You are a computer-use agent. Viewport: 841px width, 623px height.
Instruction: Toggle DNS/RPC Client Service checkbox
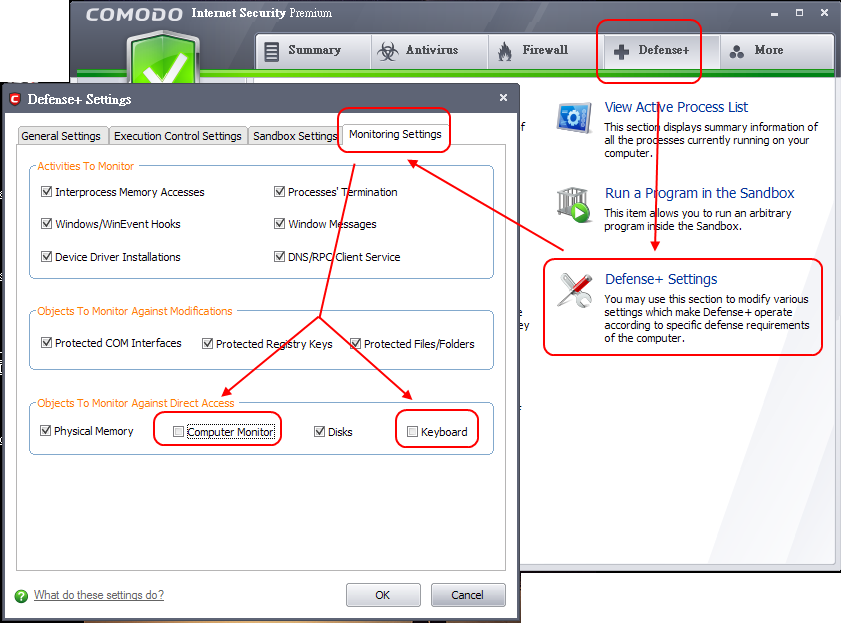(279, 257)
